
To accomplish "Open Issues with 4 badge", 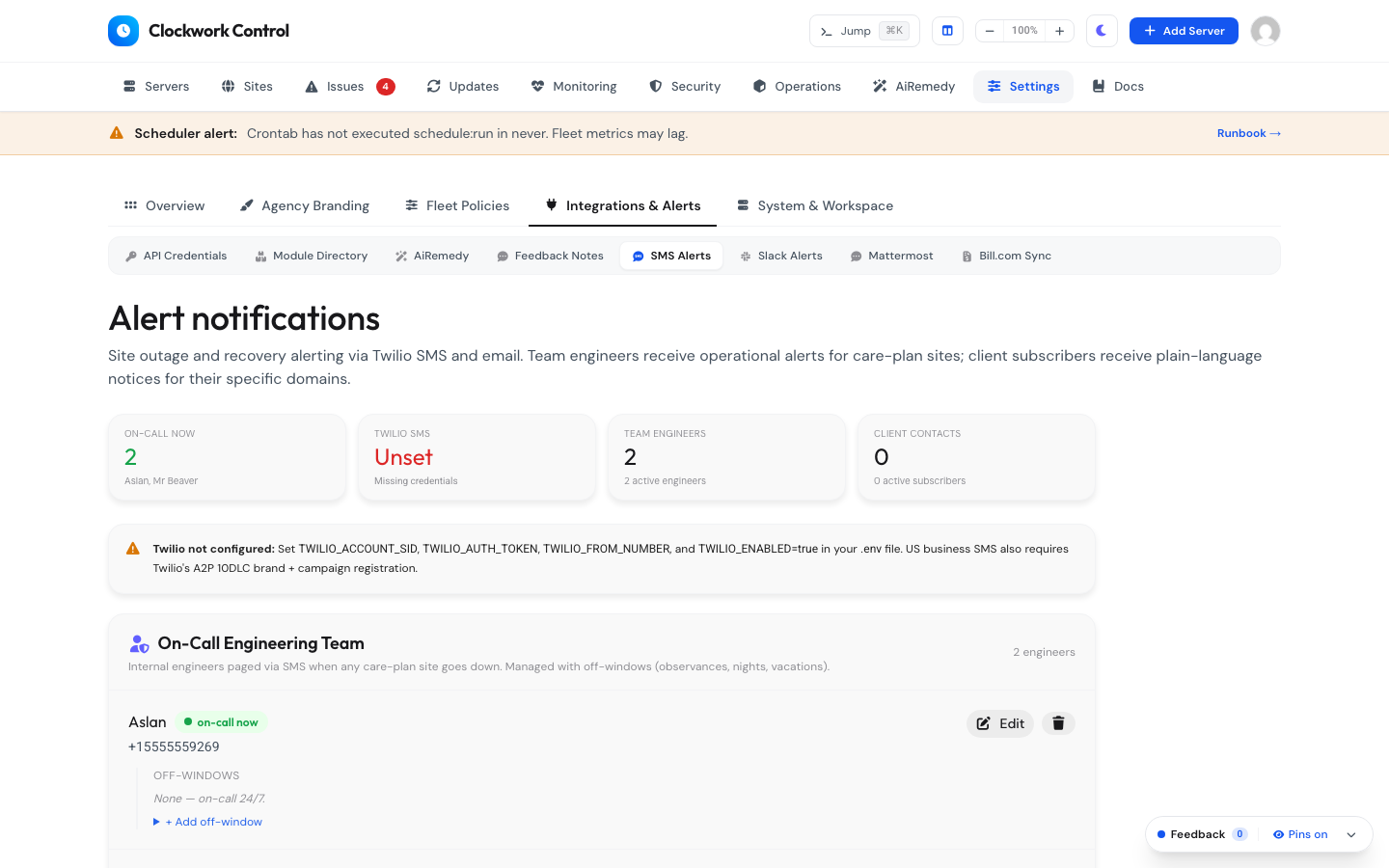I will pos(349,87).
